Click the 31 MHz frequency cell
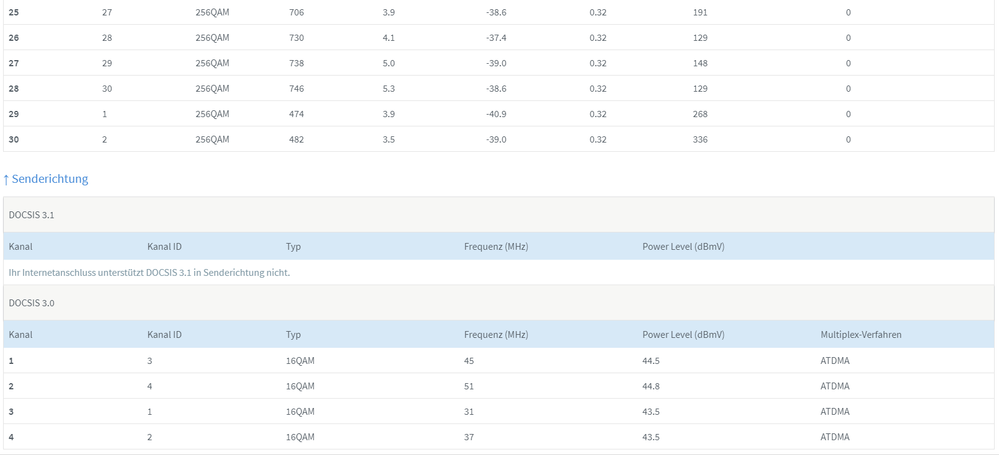The height and width of the screenshot is (455, 999). coord(469,412)
